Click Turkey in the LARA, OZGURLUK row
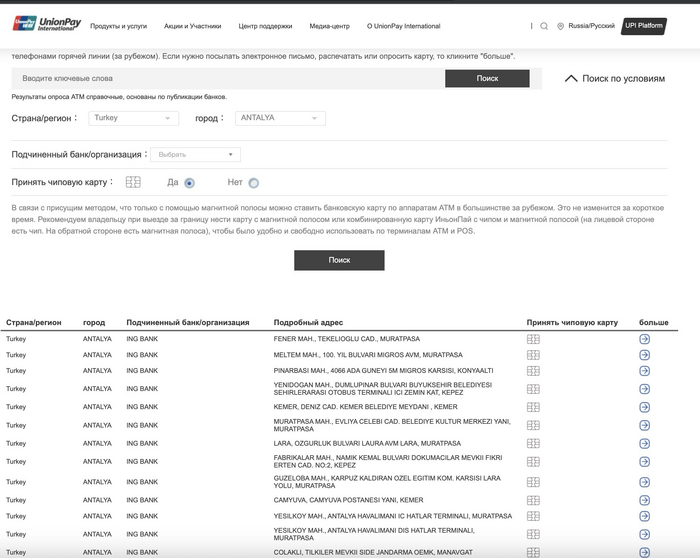Viewport: 700px width, 558px height. click(x=16, y=443)
